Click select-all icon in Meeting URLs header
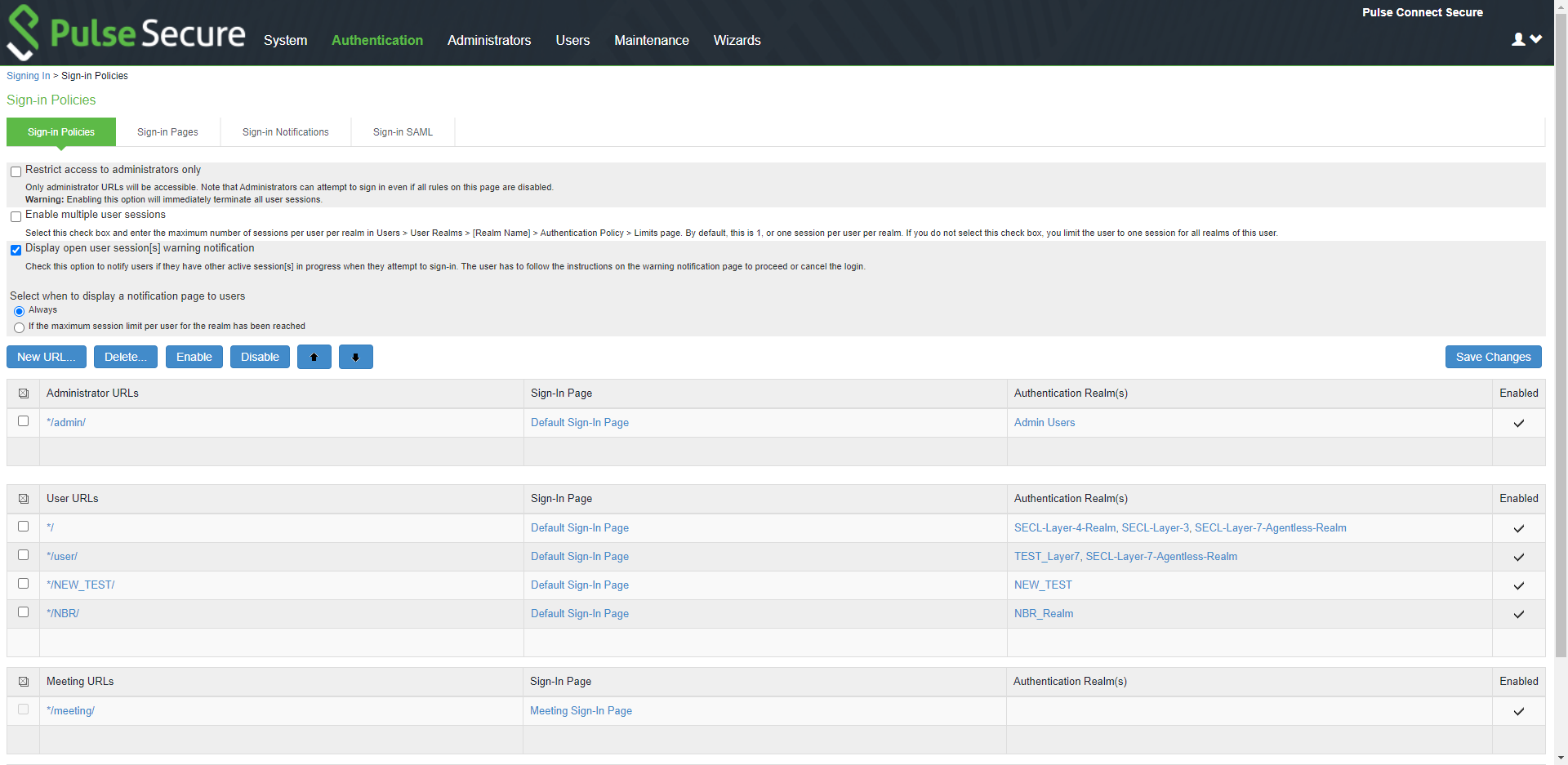Image resolution: width=1568 pixels, height=765 pixels. pos(24,682)
